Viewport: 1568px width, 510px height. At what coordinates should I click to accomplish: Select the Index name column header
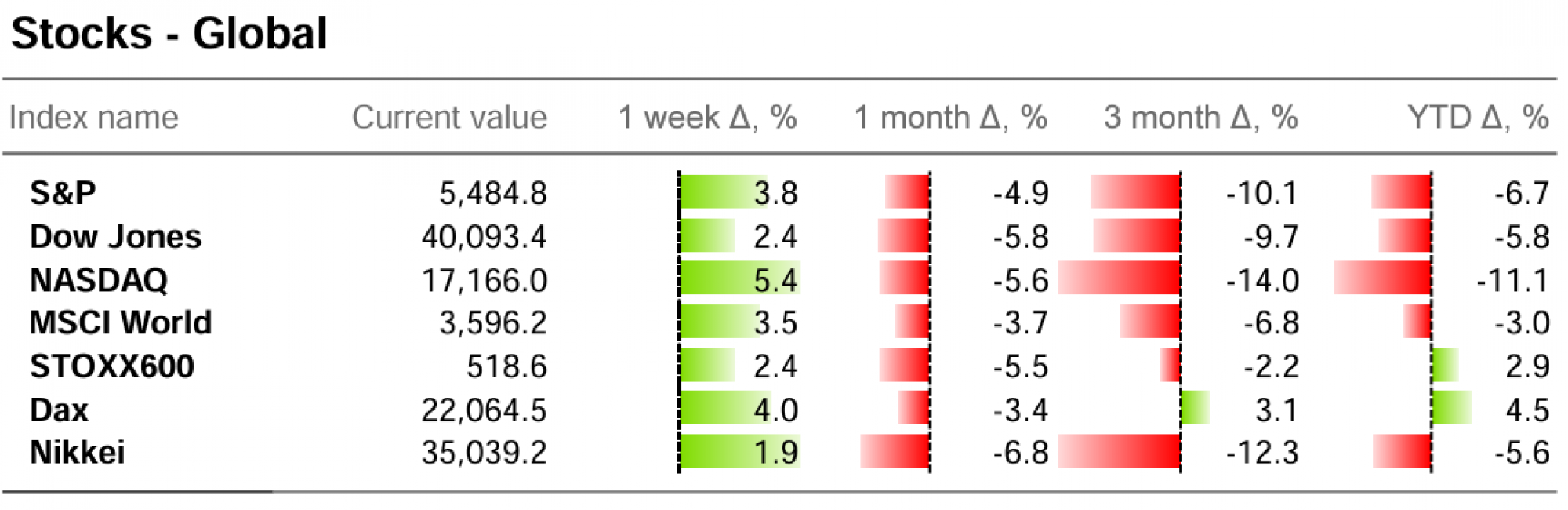(93, 118)
